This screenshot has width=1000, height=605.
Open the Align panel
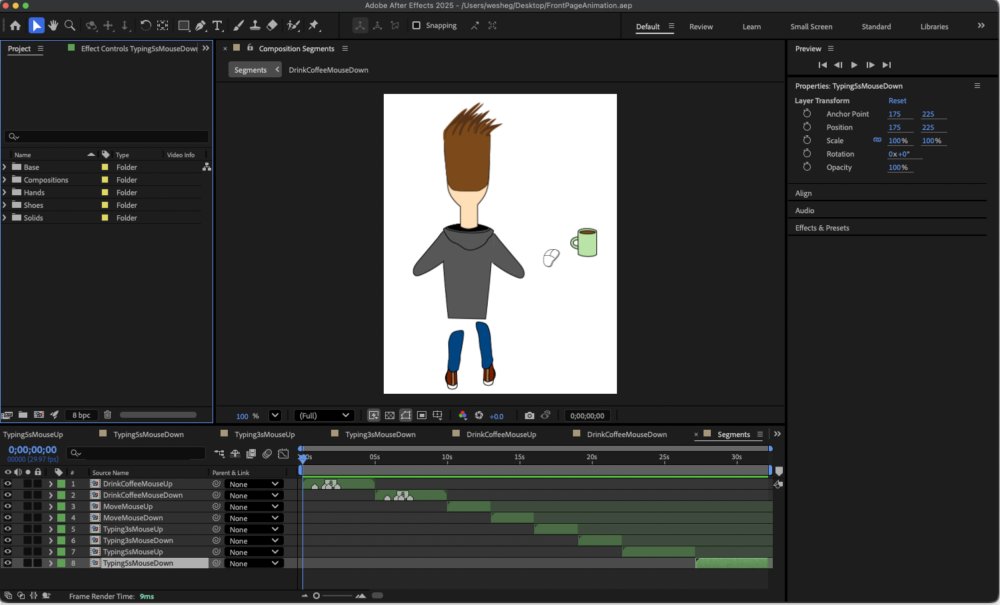tap(804, 193)
